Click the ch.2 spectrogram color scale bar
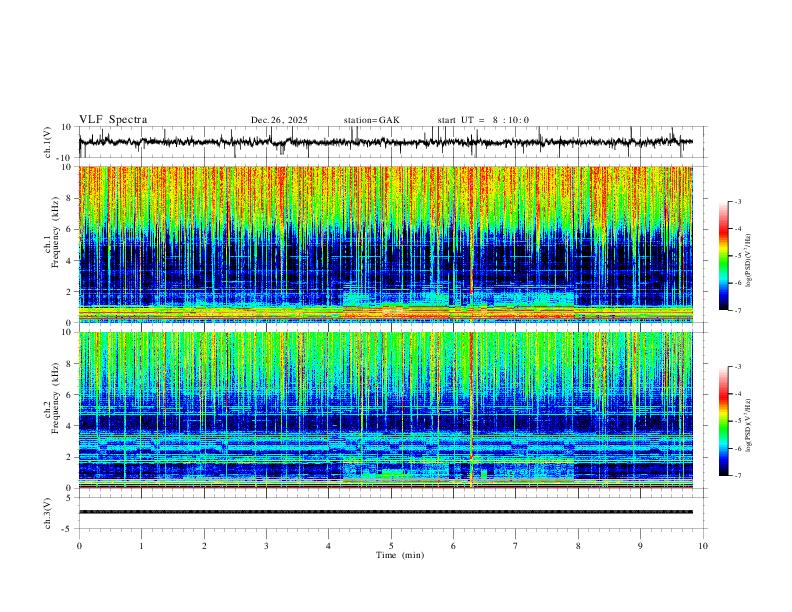Screen dimensions: 792x612 [724, 421]
